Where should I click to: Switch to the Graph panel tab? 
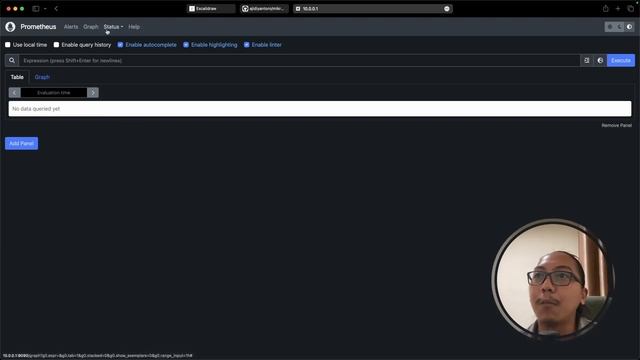pos(42,77)
